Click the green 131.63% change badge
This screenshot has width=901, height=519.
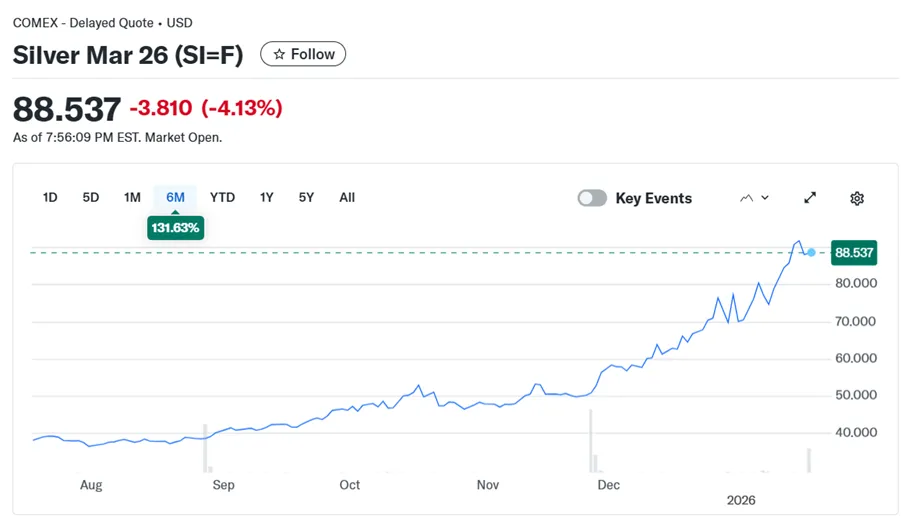pos(175,228)
